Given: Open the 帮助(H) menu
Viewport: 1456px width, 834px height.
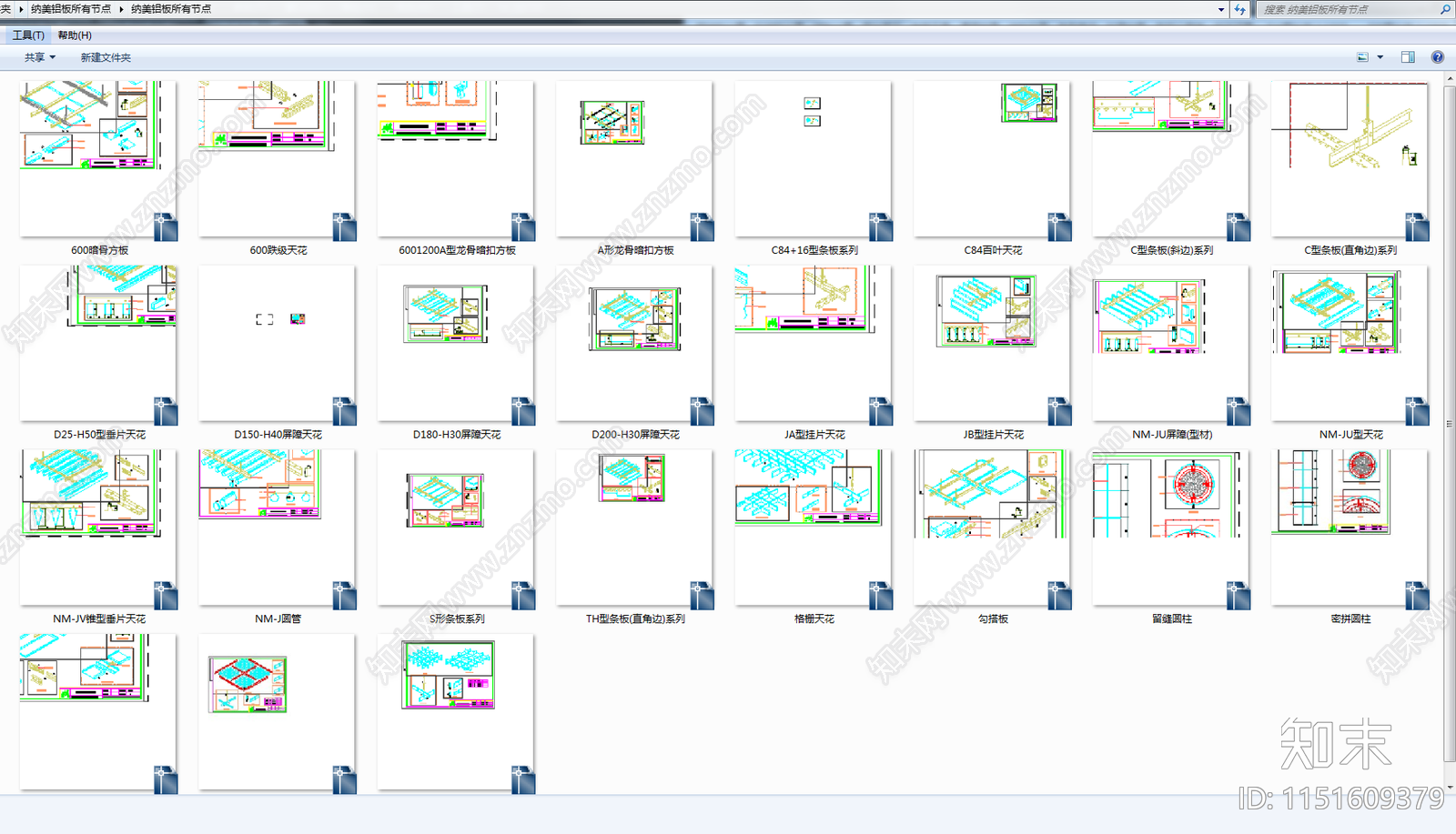Looking at the screenshot, I should point(75,35).
